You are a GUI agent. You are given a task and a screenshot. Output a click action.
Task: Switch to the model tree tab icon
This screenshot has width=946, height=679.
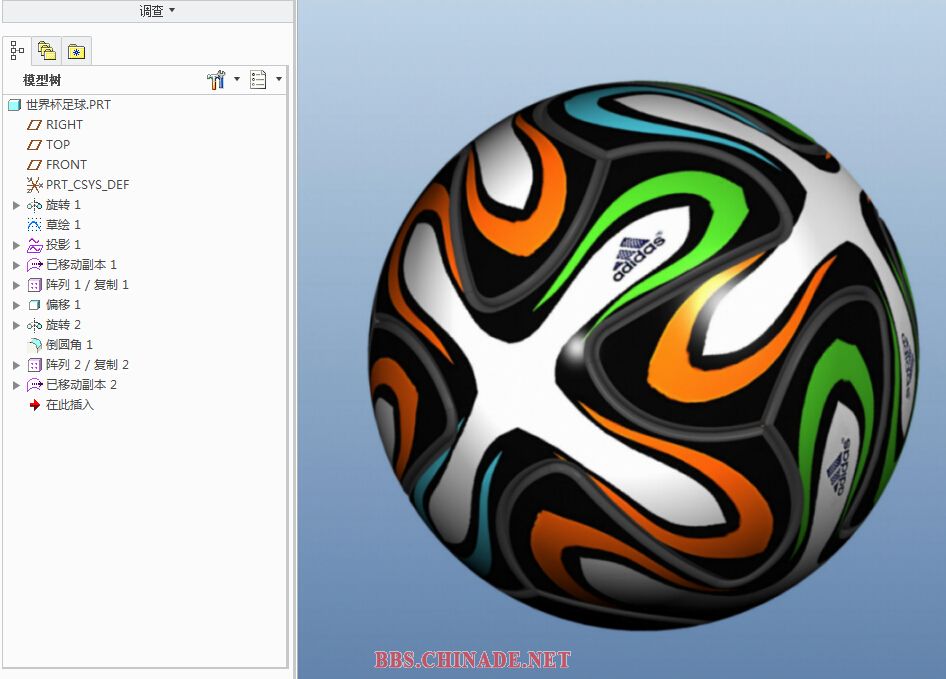coord(17,51)
